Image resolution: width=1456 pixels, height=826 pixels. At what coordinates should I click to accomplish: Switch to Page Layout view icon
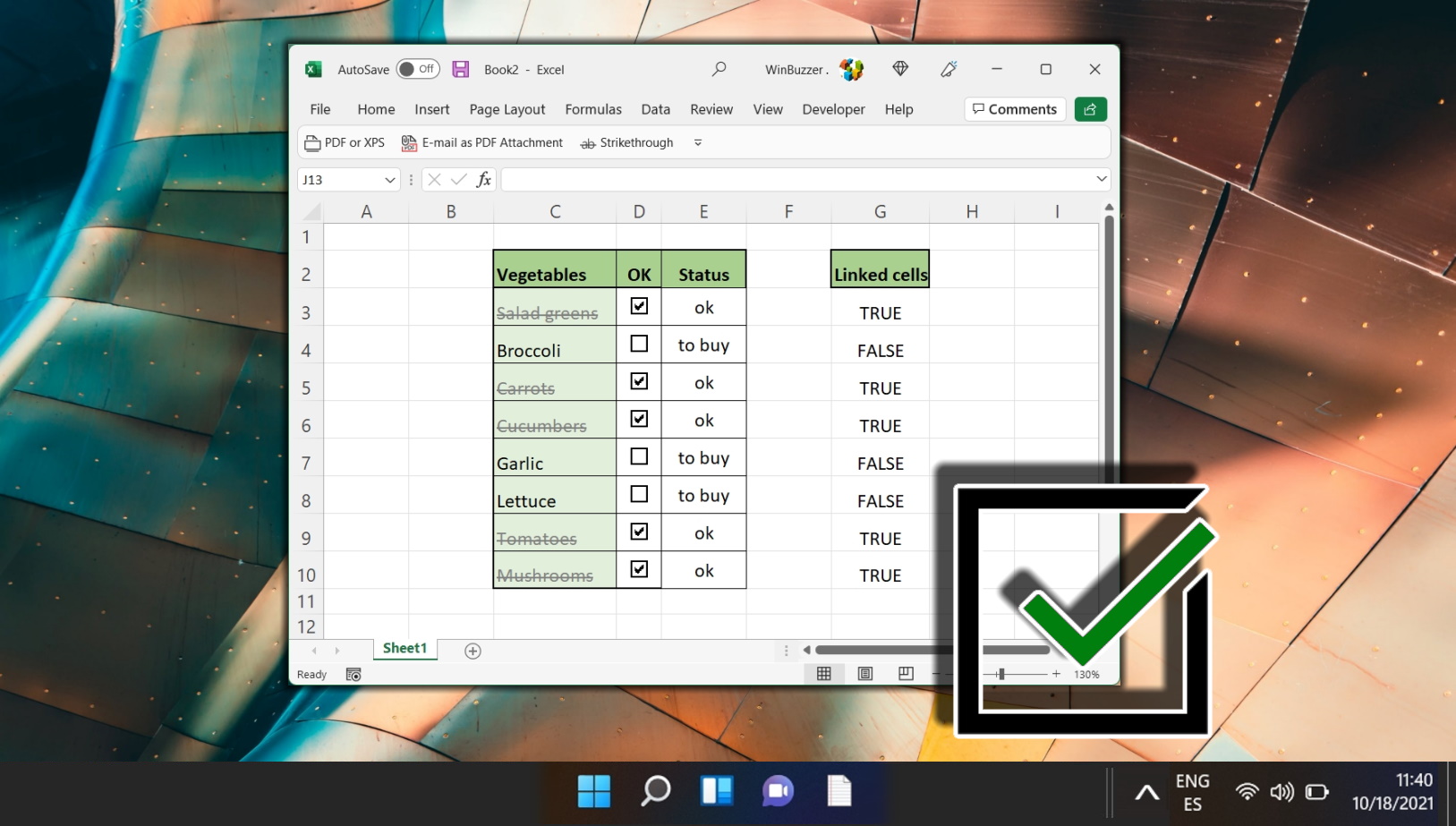864,674
